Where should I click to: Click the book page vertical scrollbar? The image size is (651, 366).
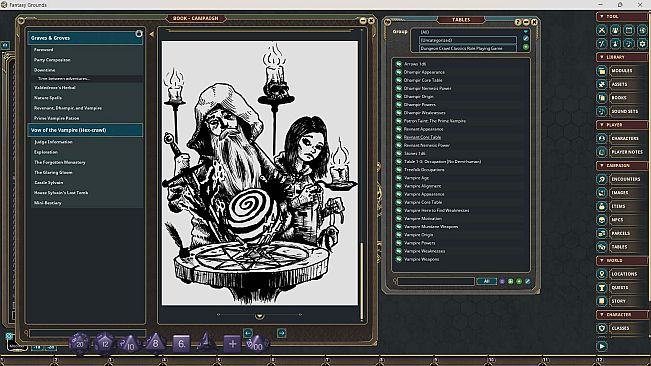coord(362,282)
